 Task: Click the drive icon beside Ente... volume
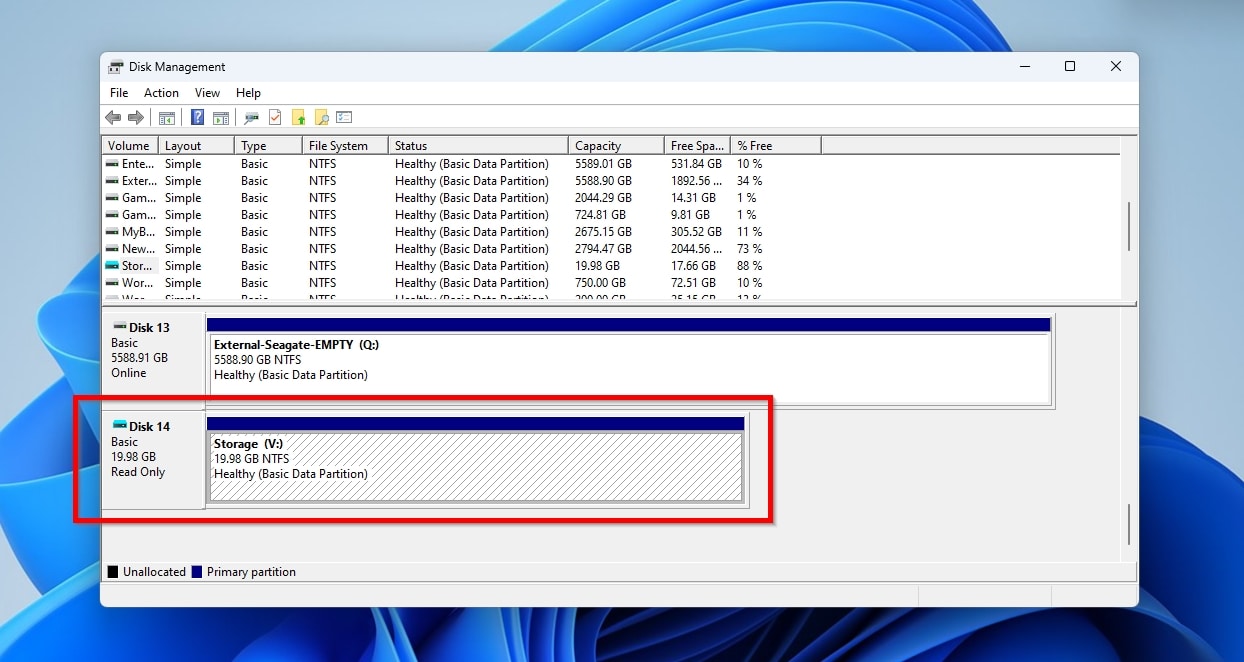tap(112, 164)
